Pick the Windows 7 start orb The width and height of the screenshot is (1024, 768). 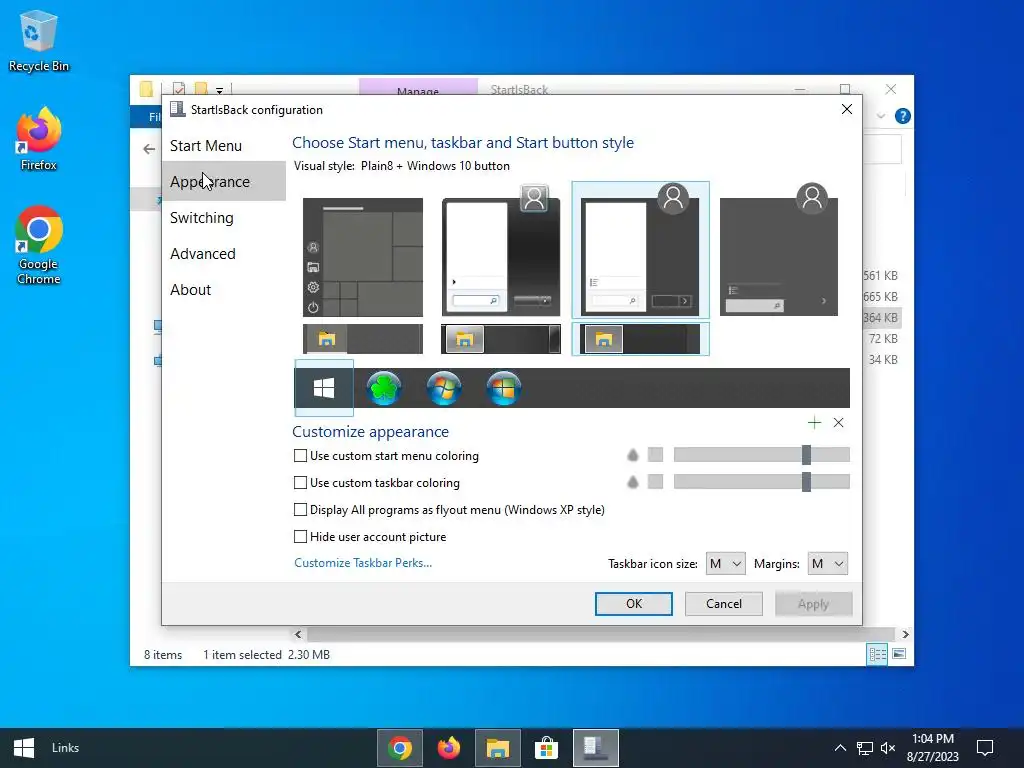[444, 388]
